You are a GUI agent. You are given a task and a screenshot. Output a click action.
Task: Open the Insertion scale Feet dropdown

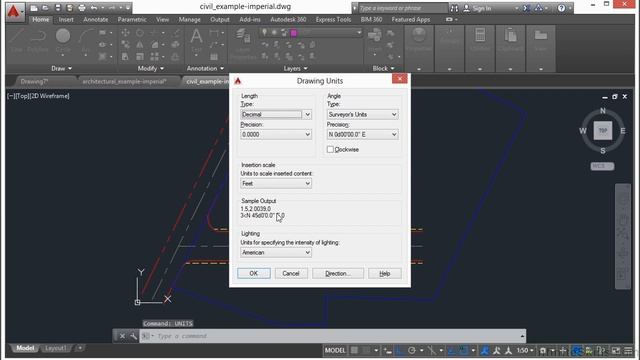[x=276, y=183]
